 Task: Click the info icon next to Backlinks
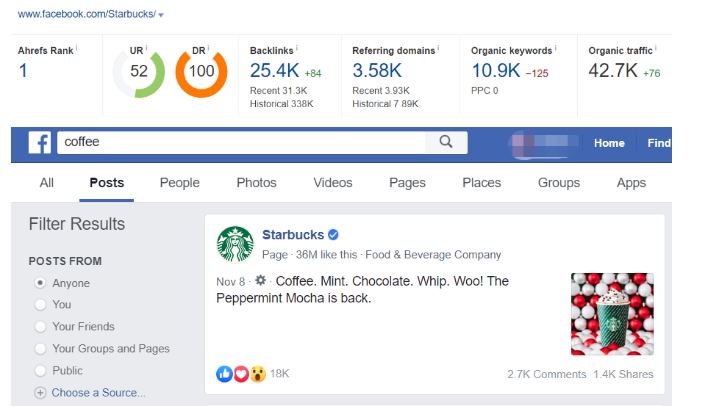(297, 48)
